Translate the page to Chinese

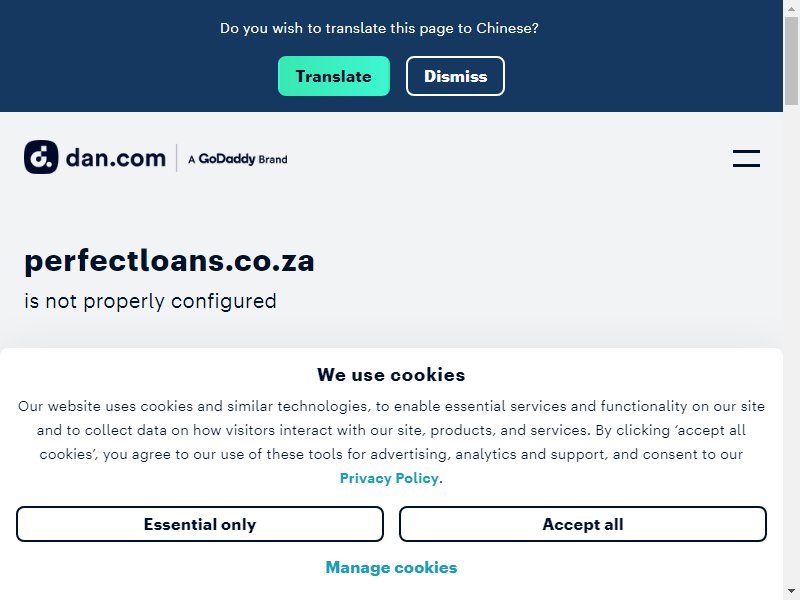[x=334, y=76]
